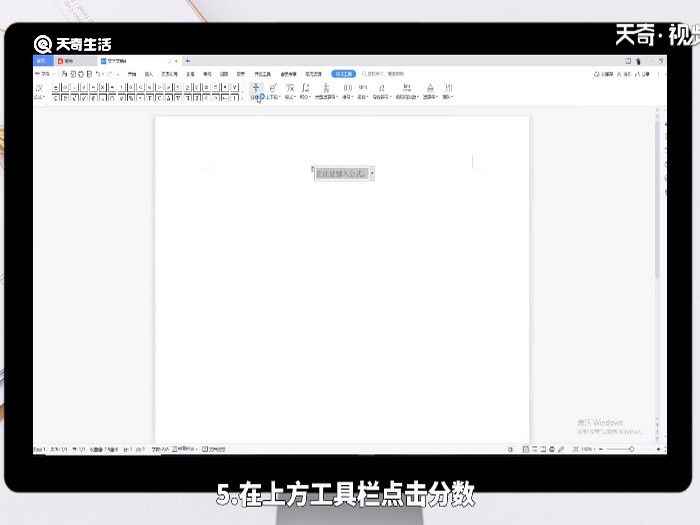700x525 pixels.
Task: Open the Review ribbon tab
Action: point(207,74)
